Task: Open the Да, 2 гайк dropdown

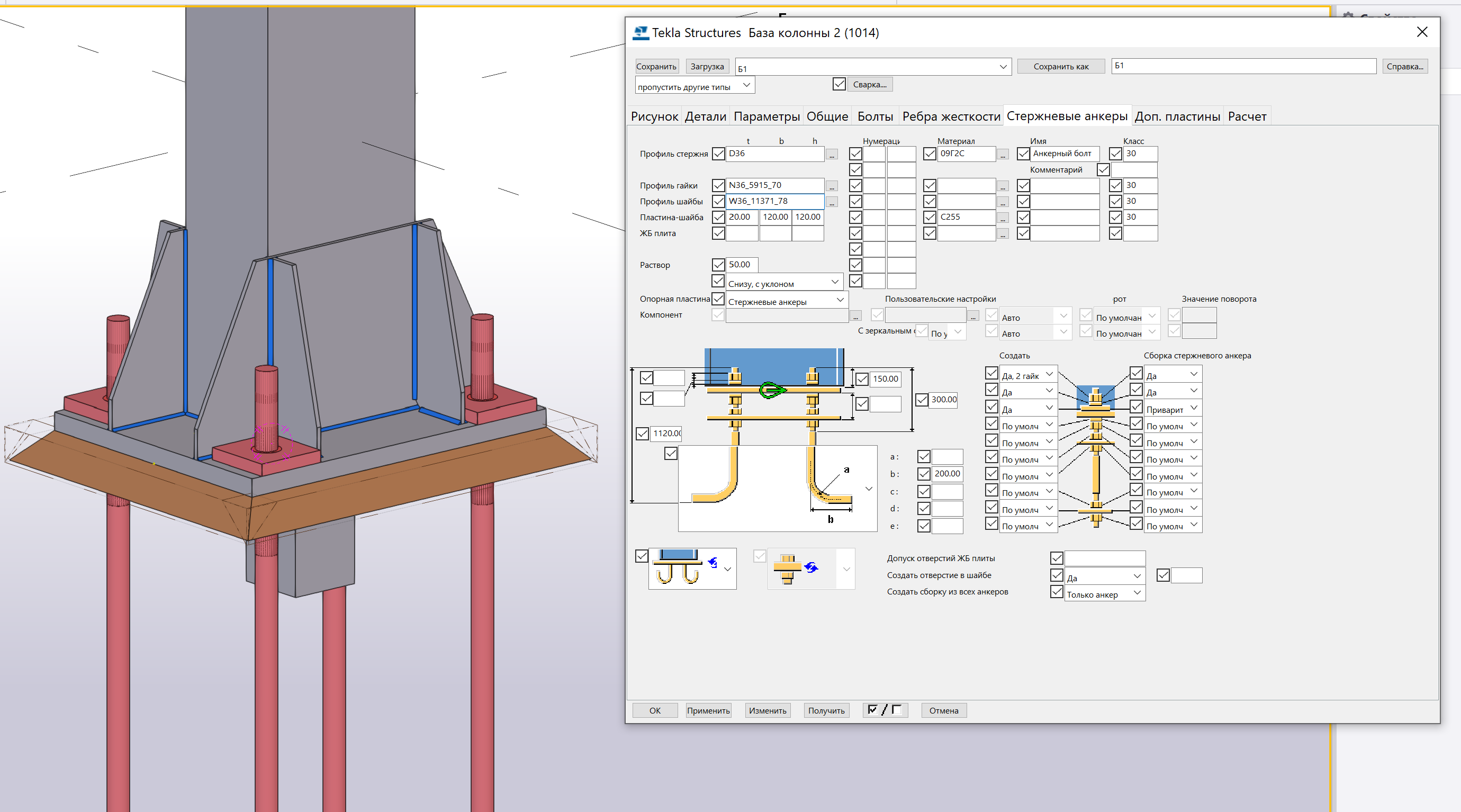Action: pyautogui.click(x=1049, y=374)
